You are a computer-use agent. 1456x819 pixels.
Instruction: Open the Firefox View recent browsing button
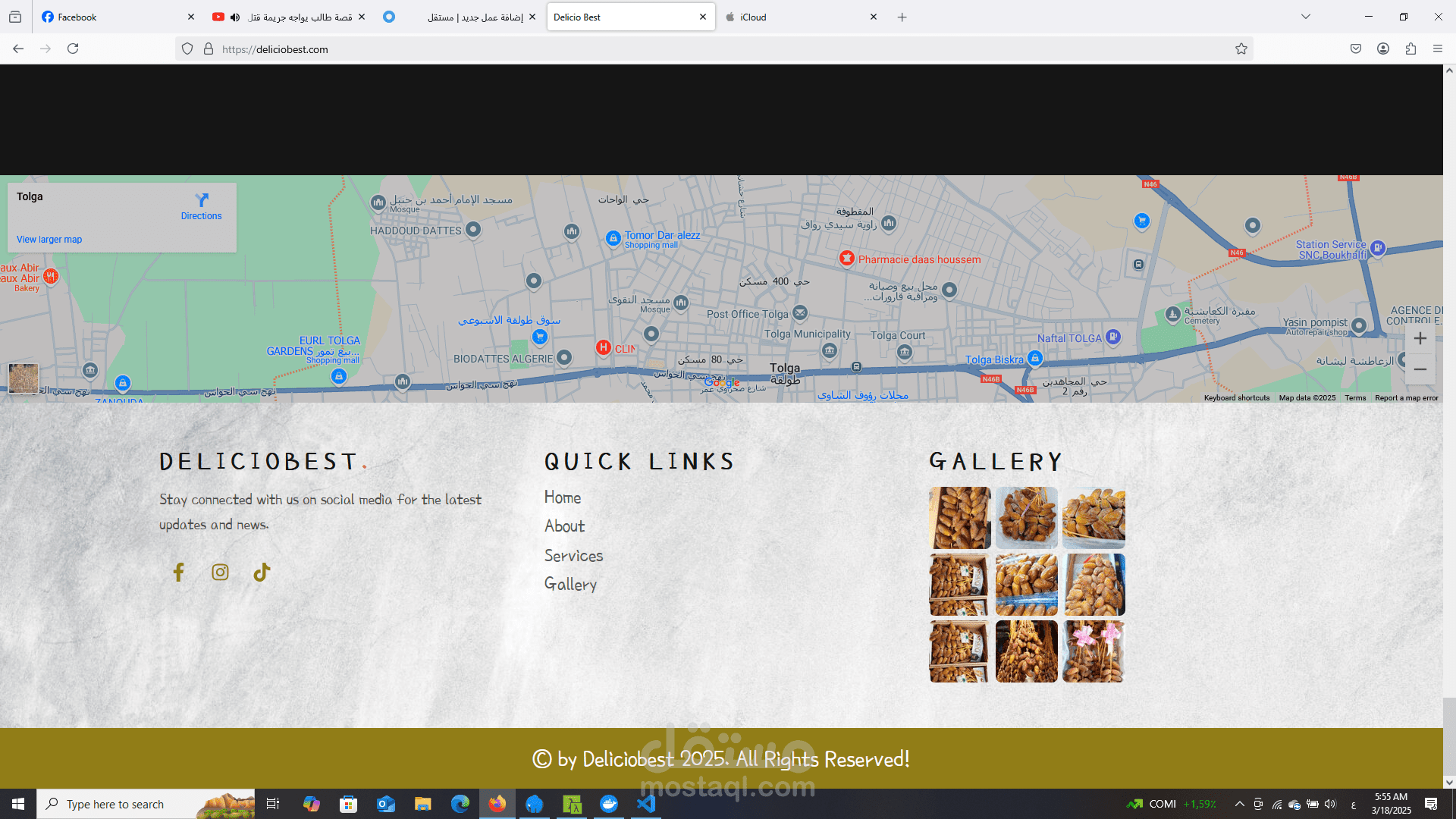tap(15, 17)
